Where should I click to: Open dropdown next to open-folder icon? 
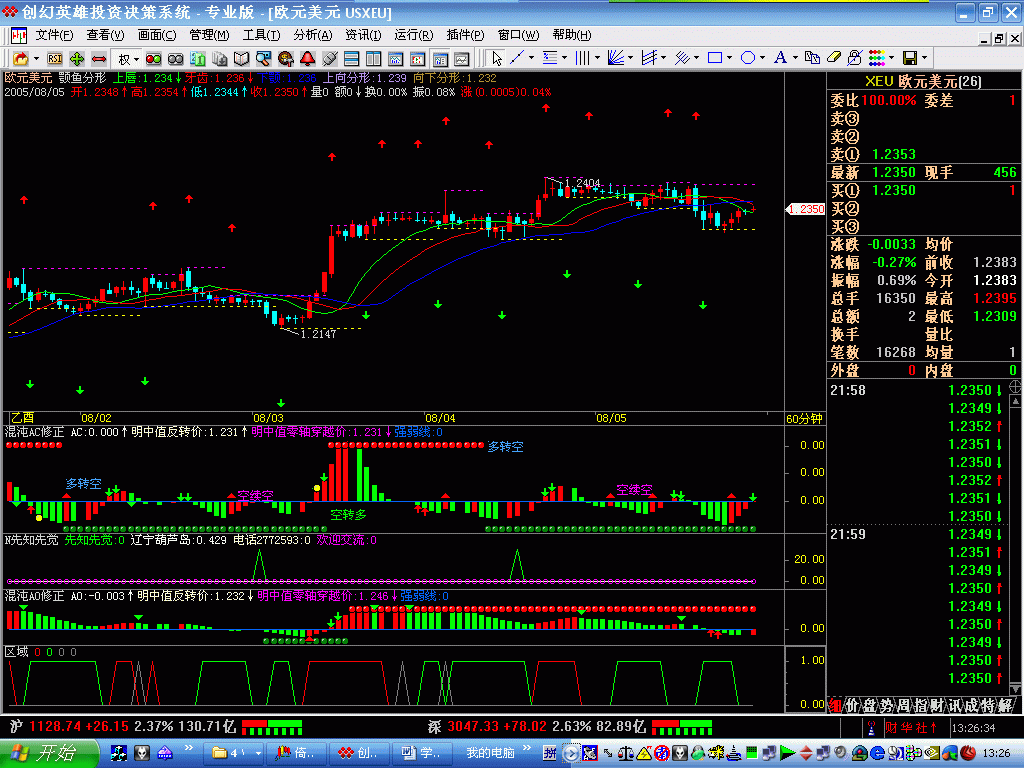[37, 59]
